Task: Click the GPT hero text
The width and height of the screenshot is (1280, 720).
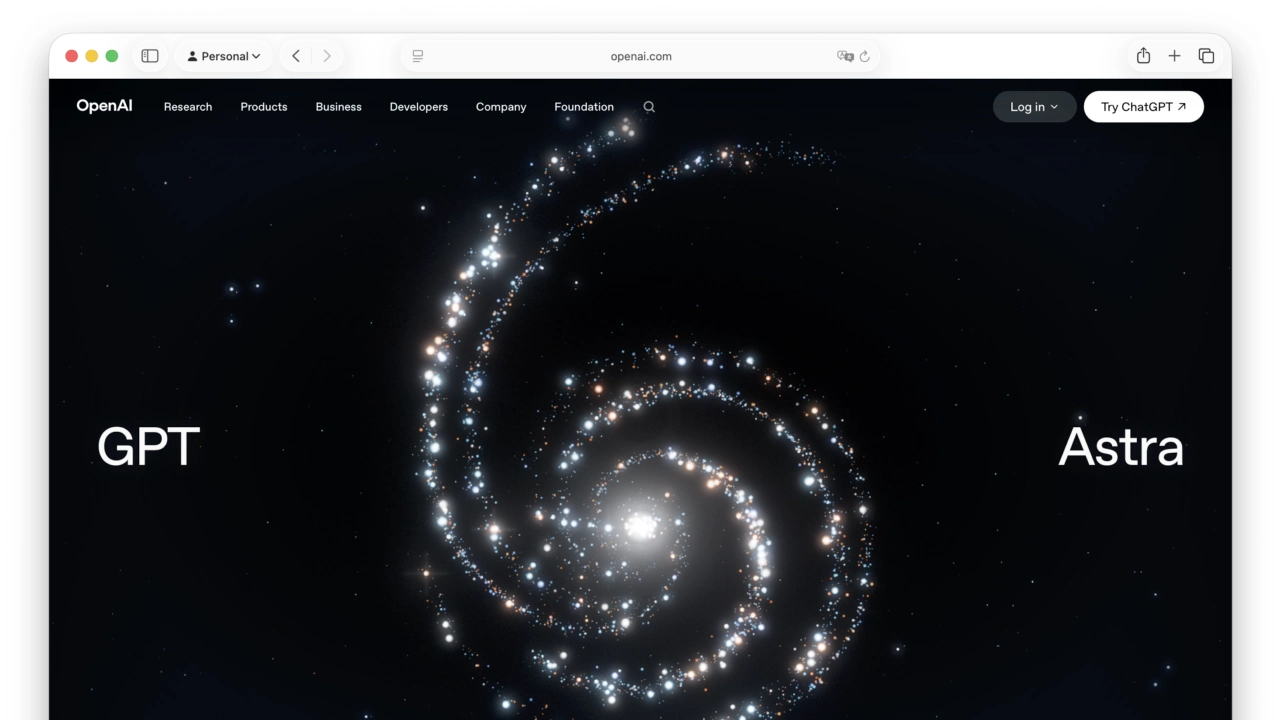Action: coord(149,446)
